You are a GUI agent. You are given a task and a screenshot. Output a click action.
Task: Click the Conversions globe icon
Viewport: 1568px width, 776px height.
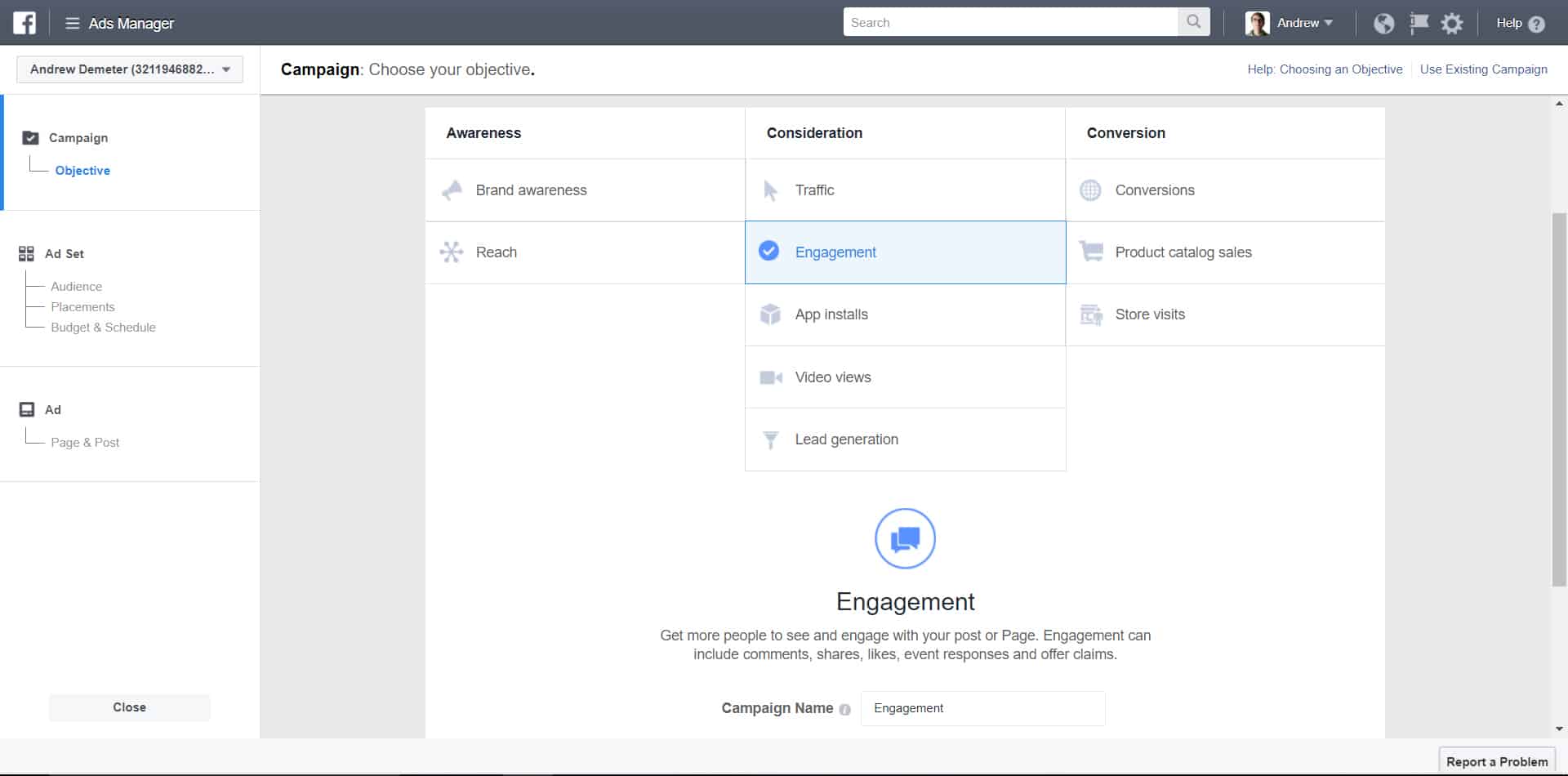[x=1090, y=190]
